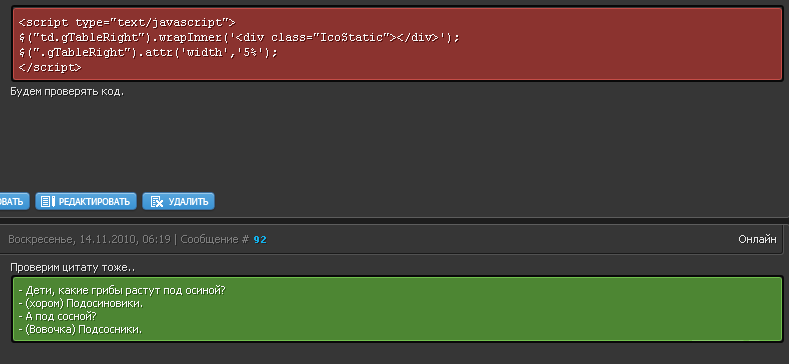Click the quote line about Дети, какие грибы

tap(121, 290)
